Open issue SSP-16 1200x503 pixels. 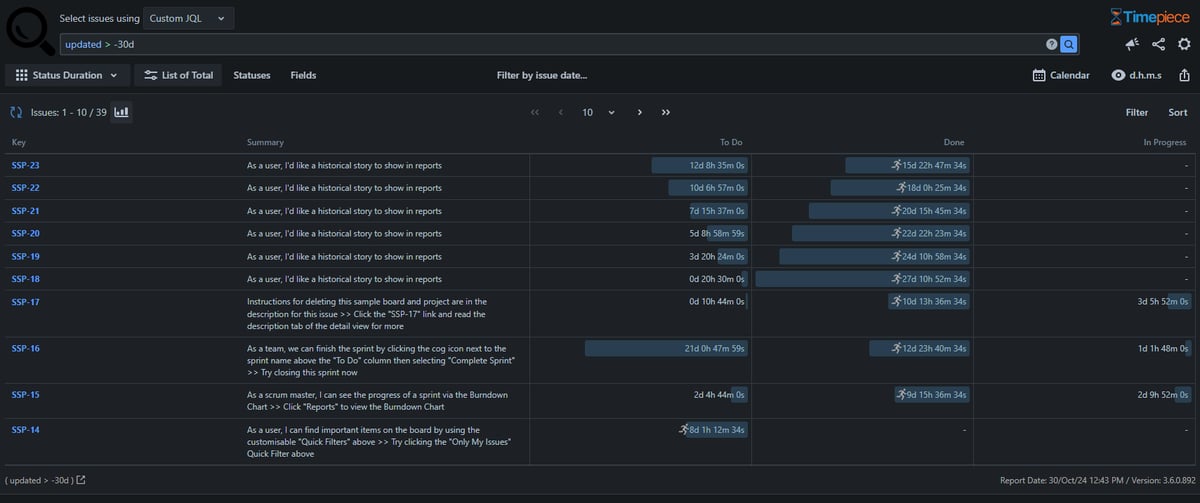[x=25, y=348]
